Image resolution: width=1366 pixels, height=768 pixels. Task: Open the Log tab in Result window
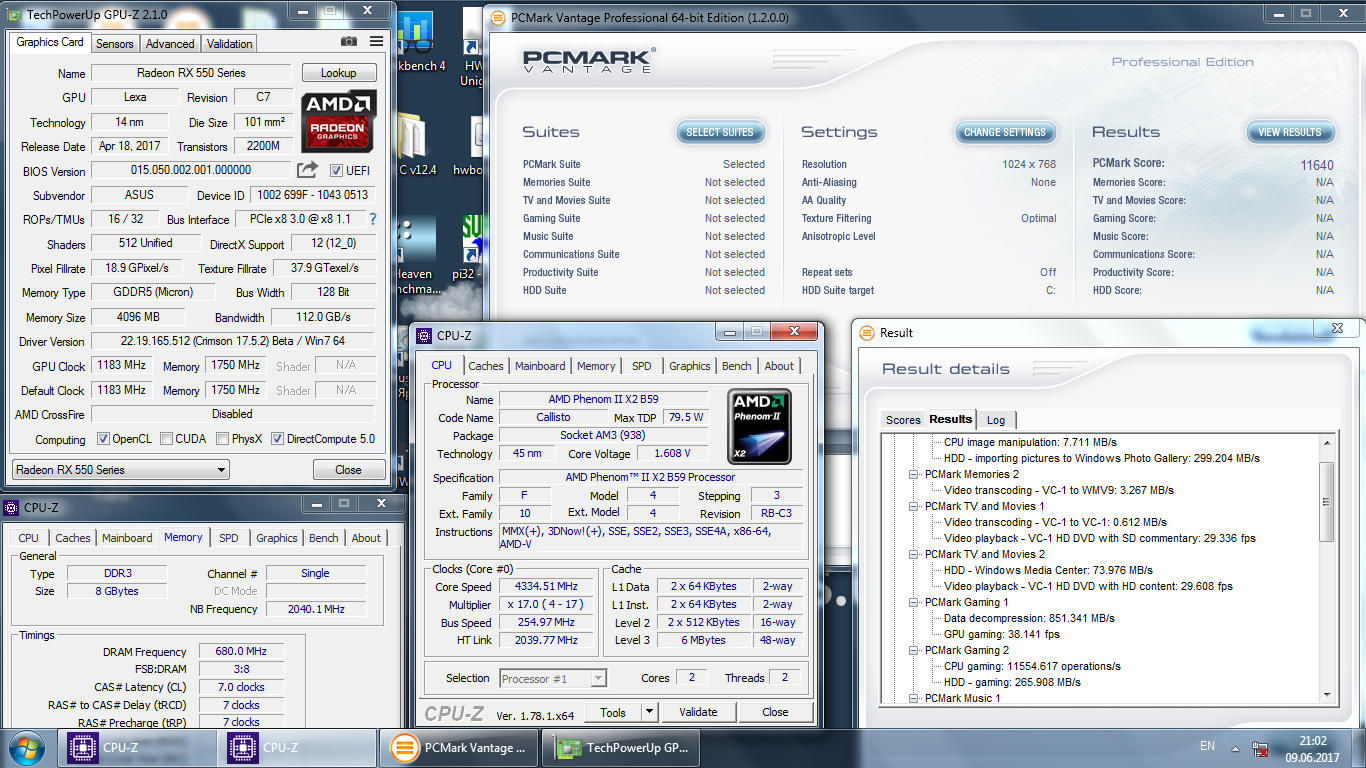[996, 420]
